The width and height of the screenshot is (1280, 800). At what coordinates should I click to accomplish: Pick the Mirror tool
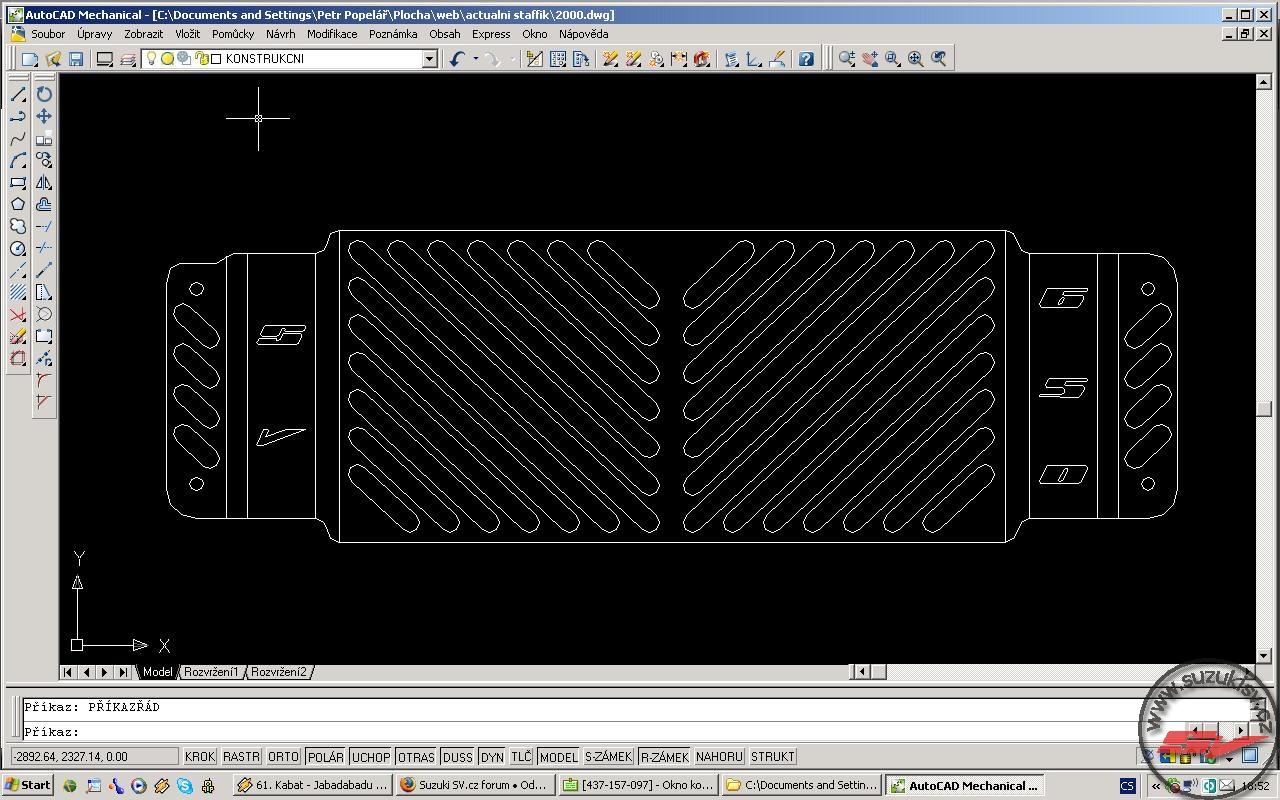(44, 182)
